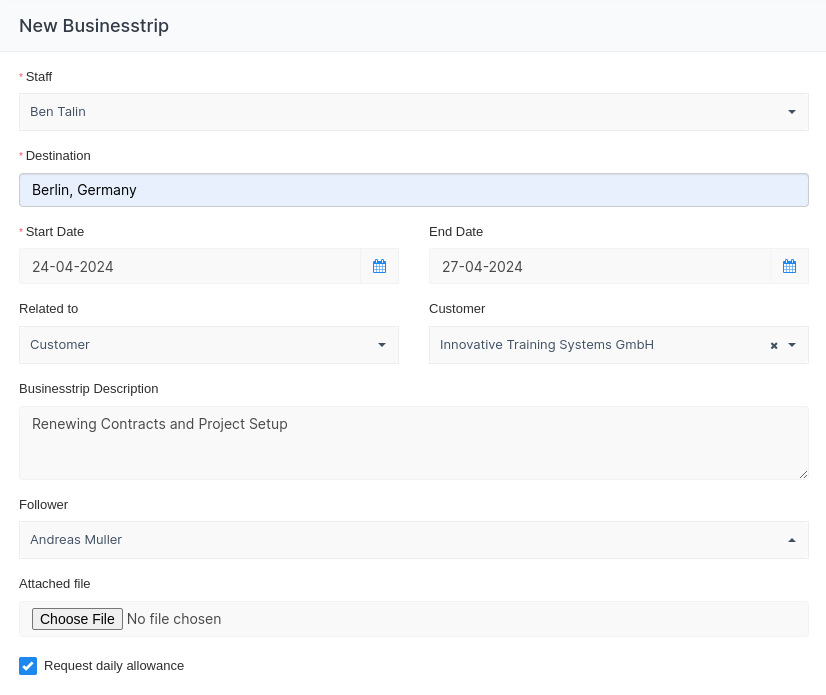The width and height of the screenshot is (826, 695).
Task: Click the 'No file chosen' text
Action: tap(174, 619)
